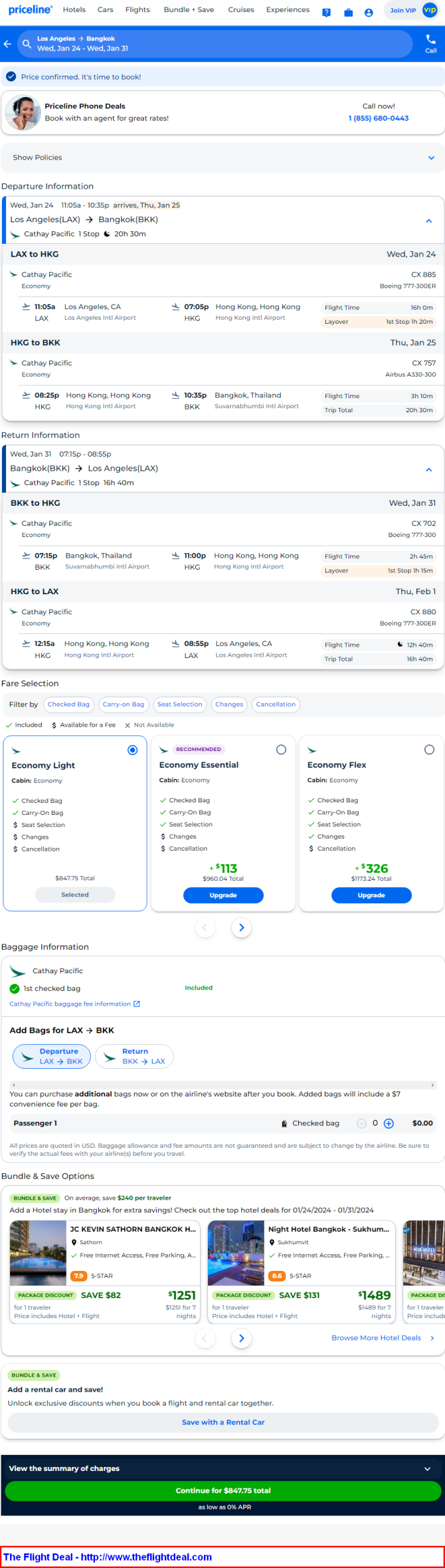Collapse return flight details chevron
This screenshot has width=445, height=1568.
429,469
